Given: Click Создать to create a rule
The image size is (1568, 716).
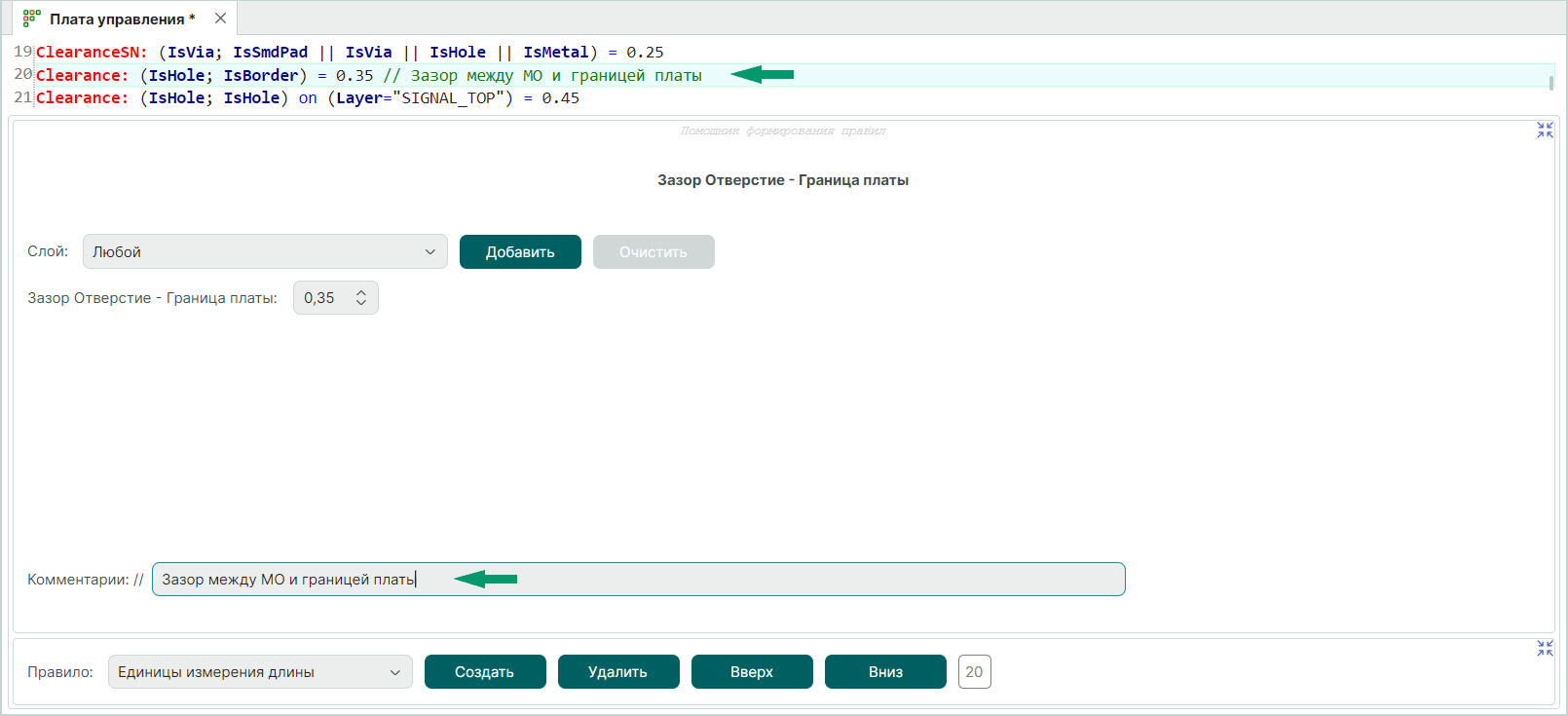Looking at the screenshot, I should [484, 672].
